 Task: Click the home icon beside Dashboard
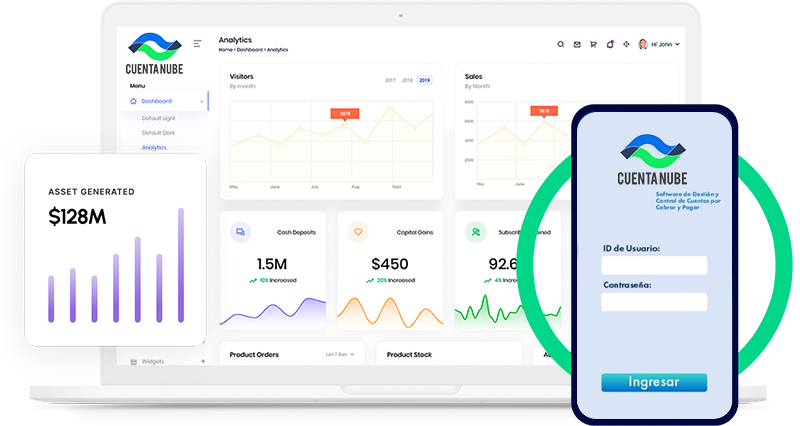coord(133,101)
